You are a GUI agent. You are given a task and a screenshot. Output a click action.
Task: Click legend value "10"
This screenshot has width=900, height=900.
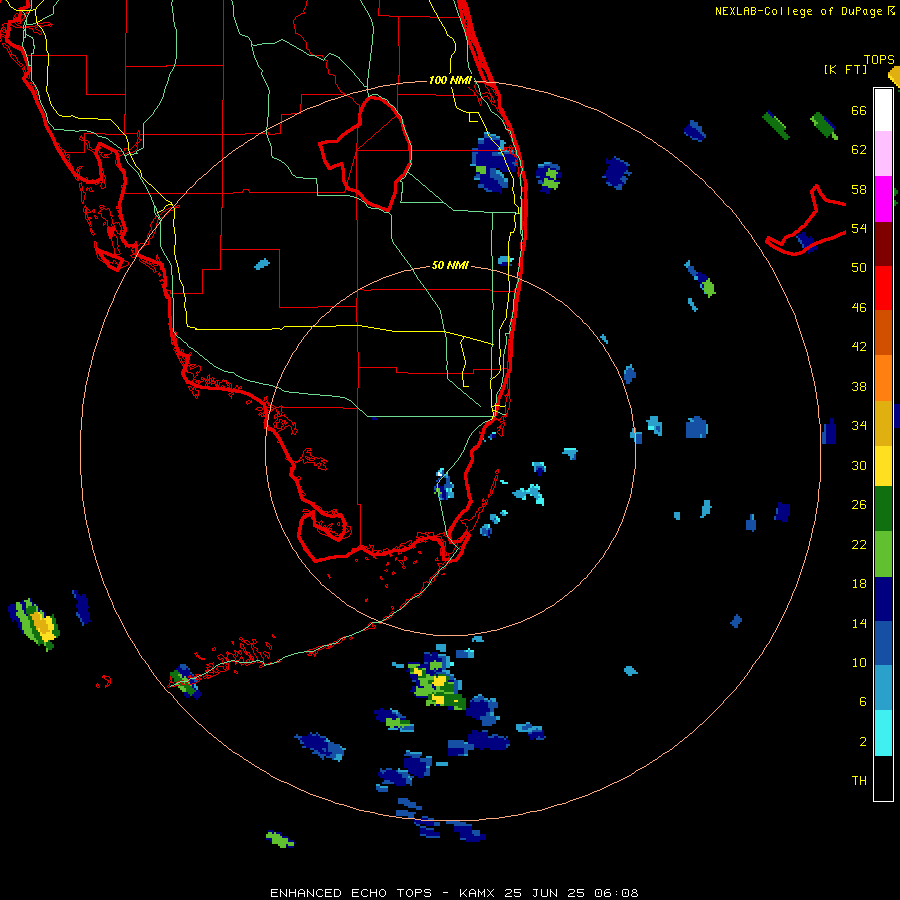859,663
